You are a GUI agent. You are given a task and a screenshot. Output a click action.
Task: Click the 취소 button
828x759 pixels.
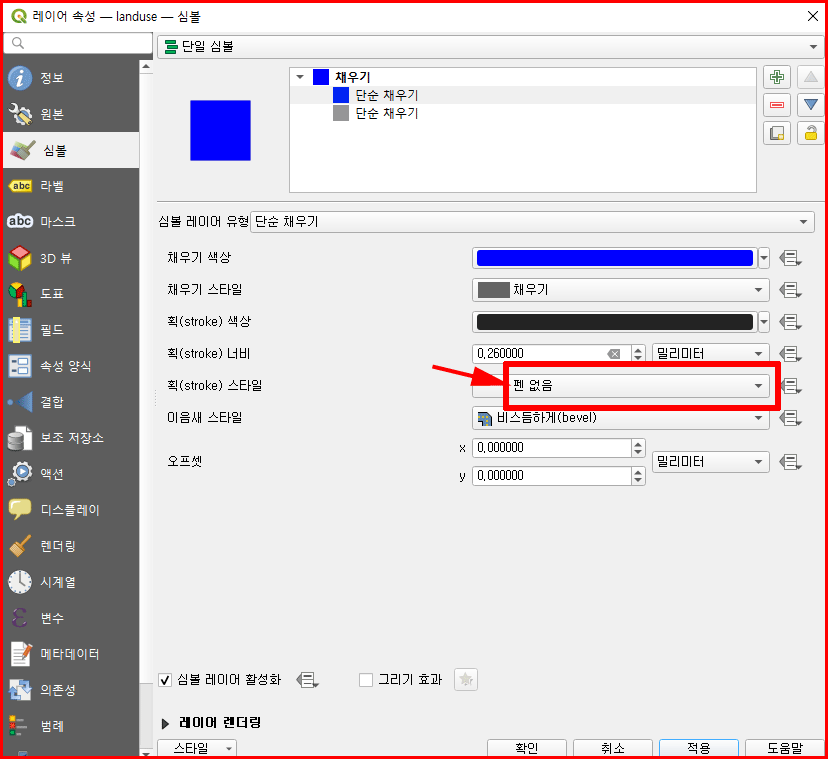[x=613, y=748]
